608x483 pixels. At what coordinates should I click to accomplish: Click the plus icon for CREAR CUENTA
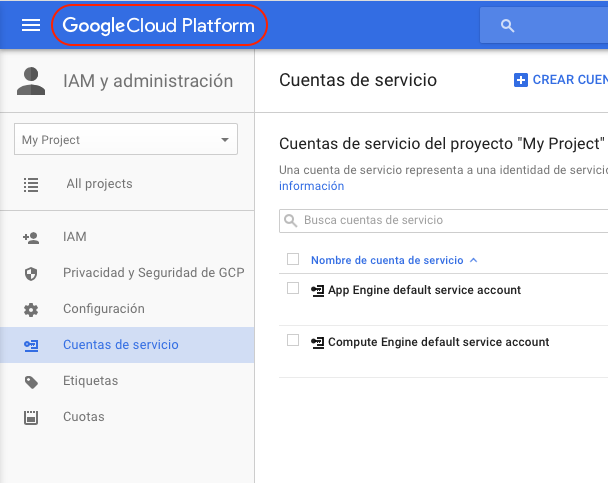(521, 80)
